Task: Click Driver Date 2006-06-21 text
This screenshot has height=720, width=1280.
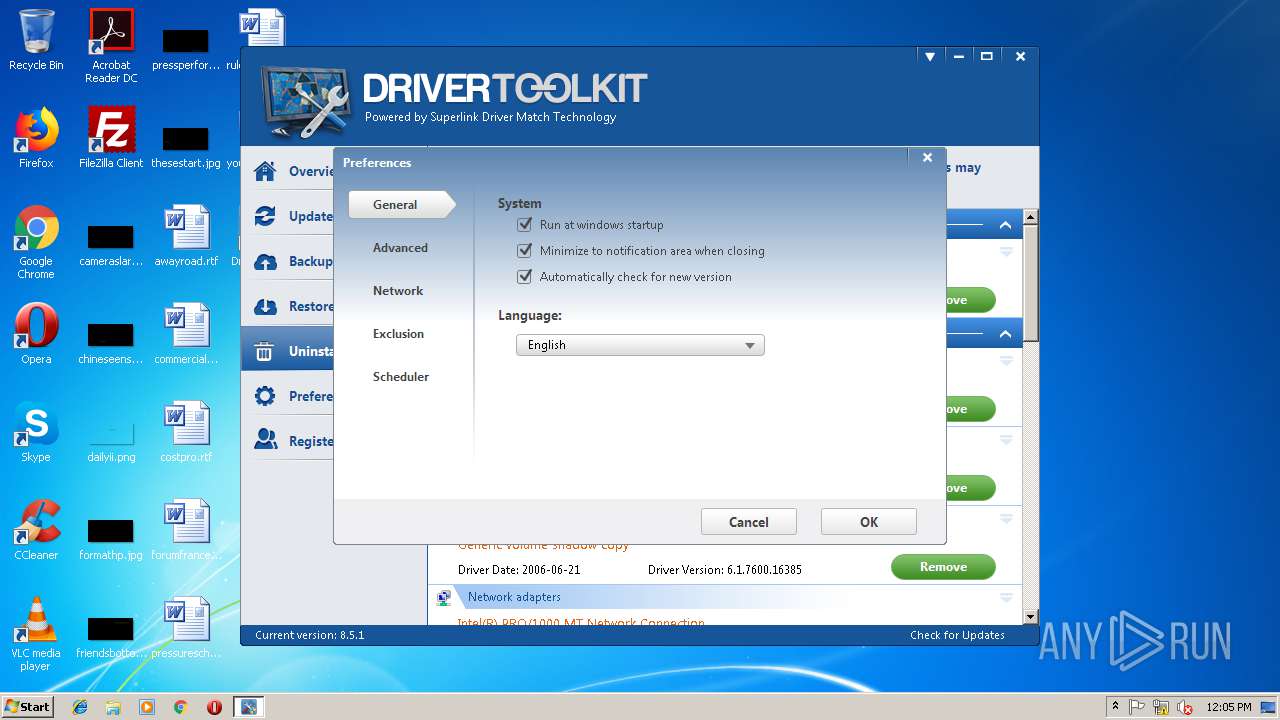Action: (519, 570)
